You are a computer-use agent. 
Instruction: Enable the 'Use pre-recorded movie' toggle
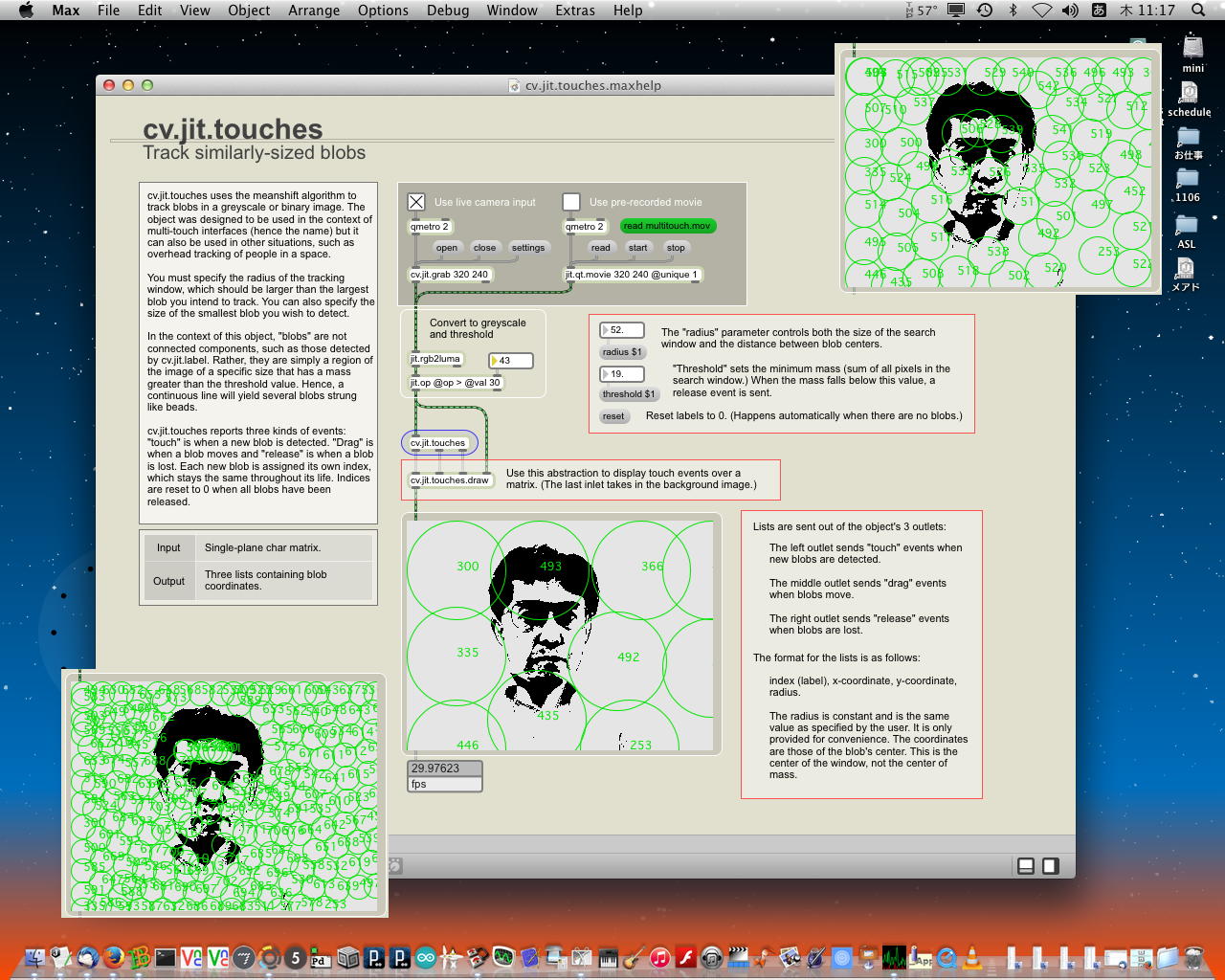[x=571, y=202]
